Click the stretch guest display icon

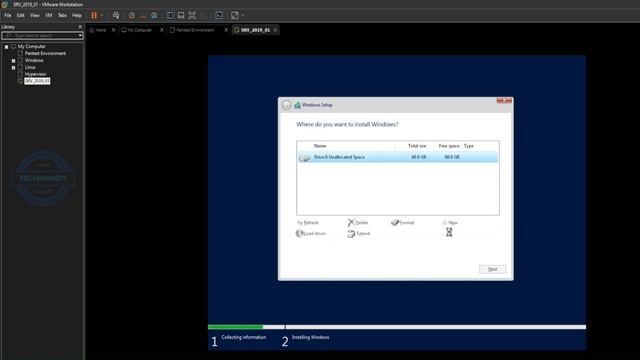[x=235, y=16]
